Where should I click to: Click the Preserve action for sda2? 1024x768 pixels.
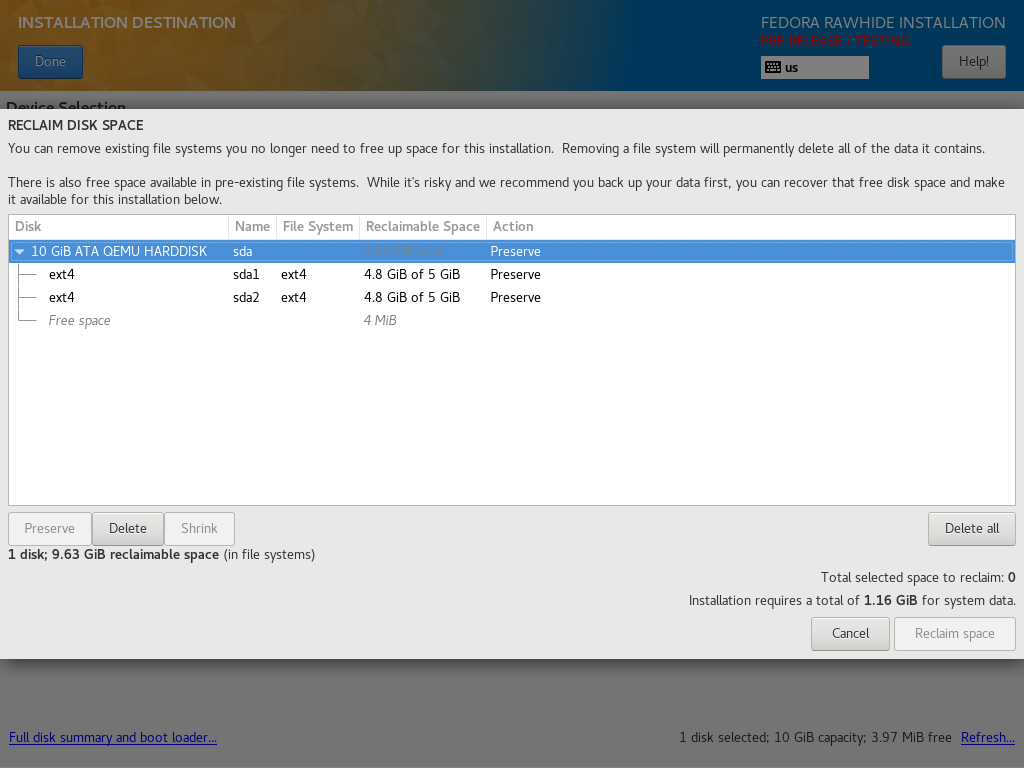(x=515, y=297)
